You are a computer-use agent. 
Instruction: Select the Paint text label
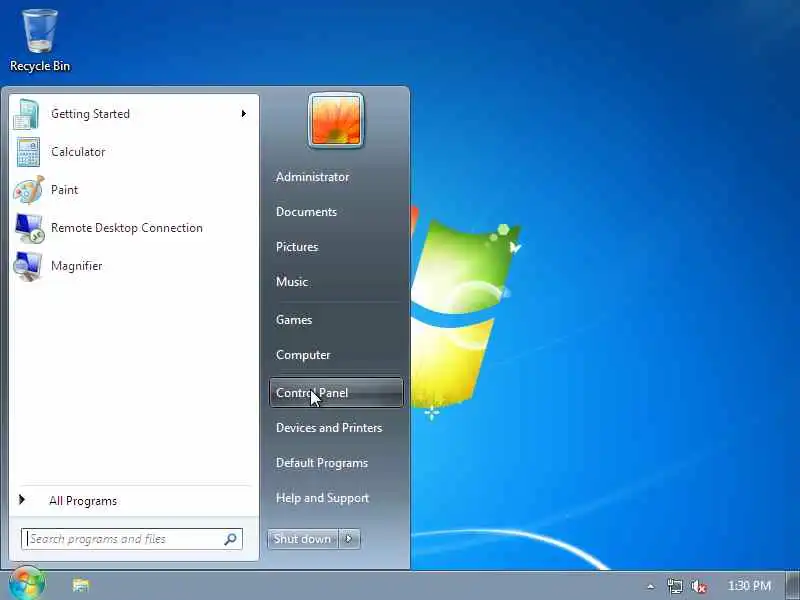coord(64,190)
